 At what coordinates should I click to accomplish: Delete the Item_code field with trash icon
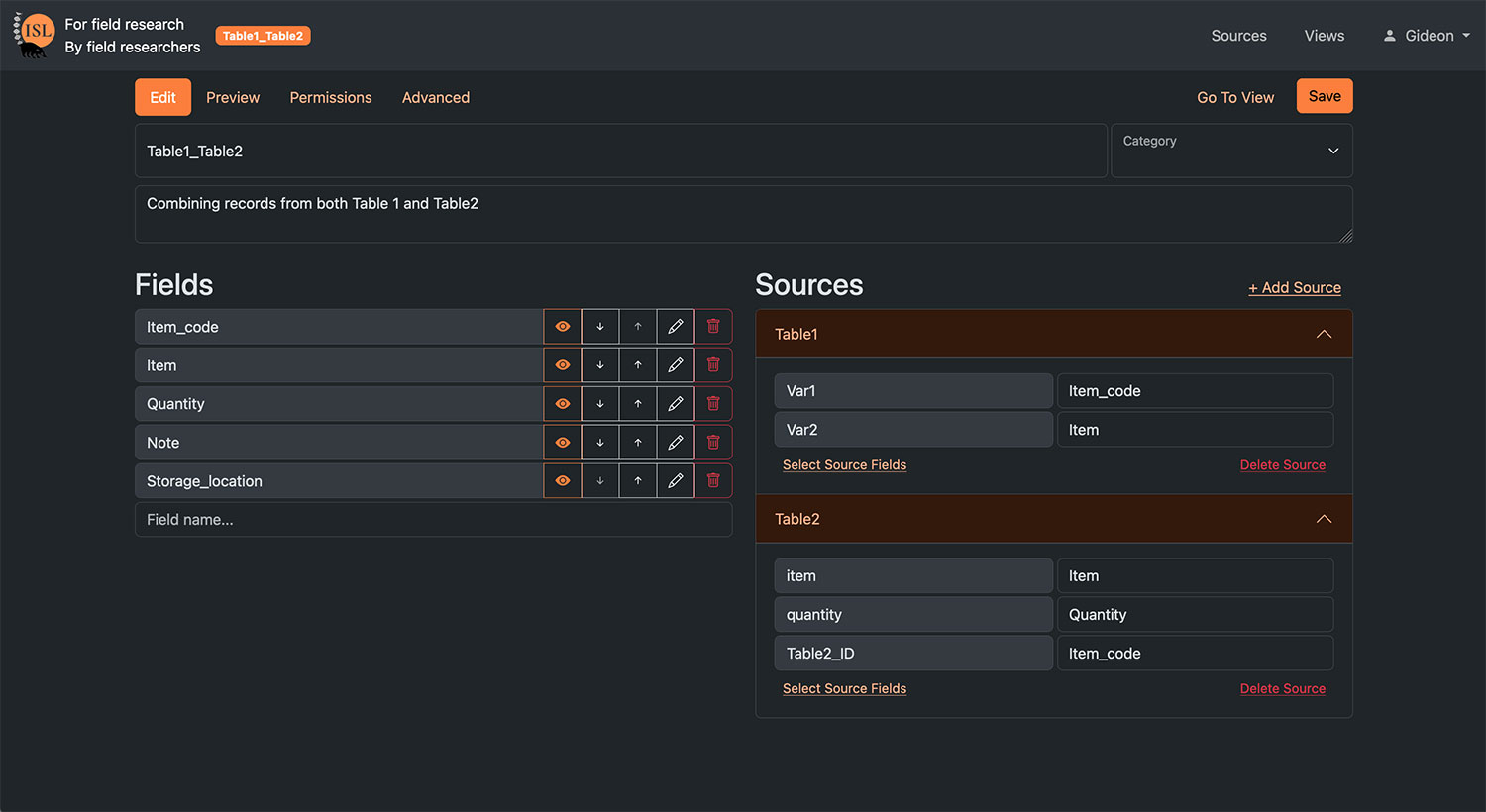[x=713, y=327]
